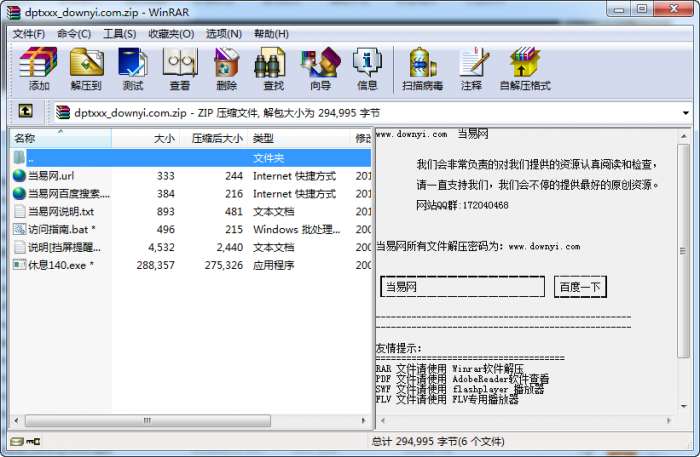Click file list scrollbar left arrow
Image resolution: width=700 pixels, height=457 pixels.
(x=17, y=420)
